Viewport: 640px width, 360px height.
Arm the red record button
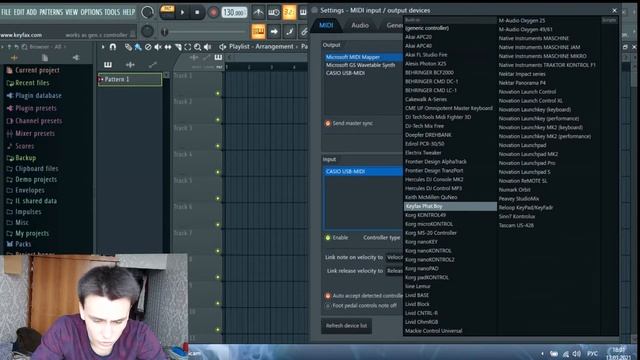pyautogui.click(x=213, y=13)
